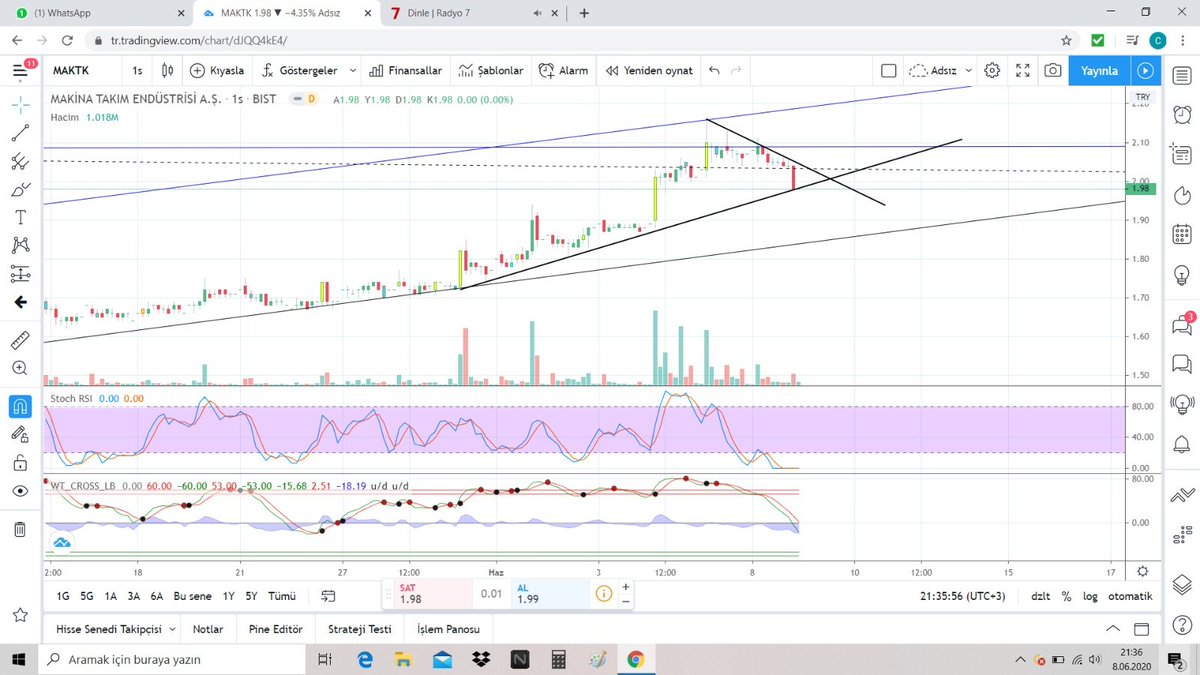Click the AL 1.99 buy button
Screen dimensions: 1200x675
coord(548,594)
